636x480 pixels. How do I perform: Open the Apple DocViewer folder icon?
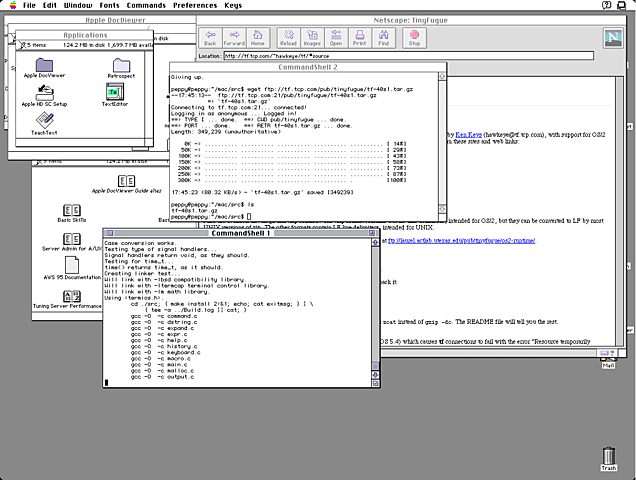coord(44,65)
